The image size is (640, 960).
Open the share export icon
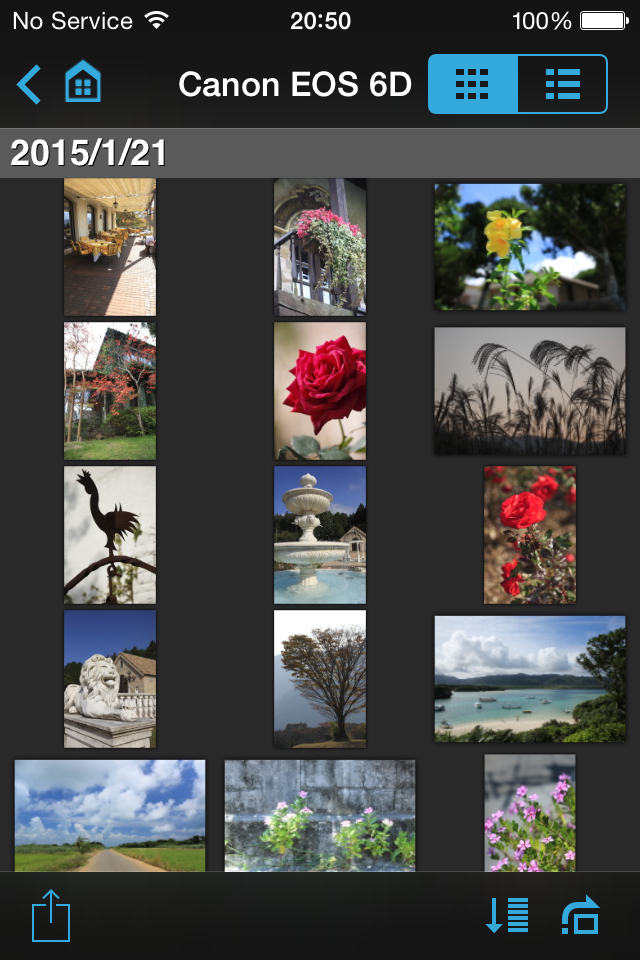[50, 916]
